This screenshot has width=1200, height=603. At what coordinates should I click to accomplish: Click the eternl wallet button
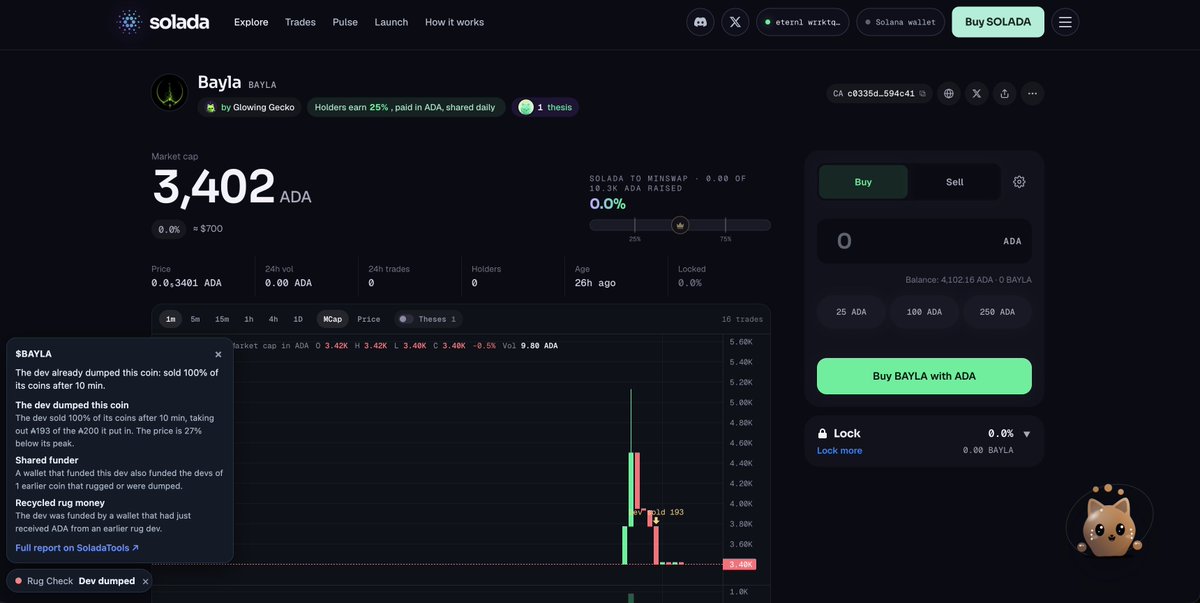tap(803, 22)
